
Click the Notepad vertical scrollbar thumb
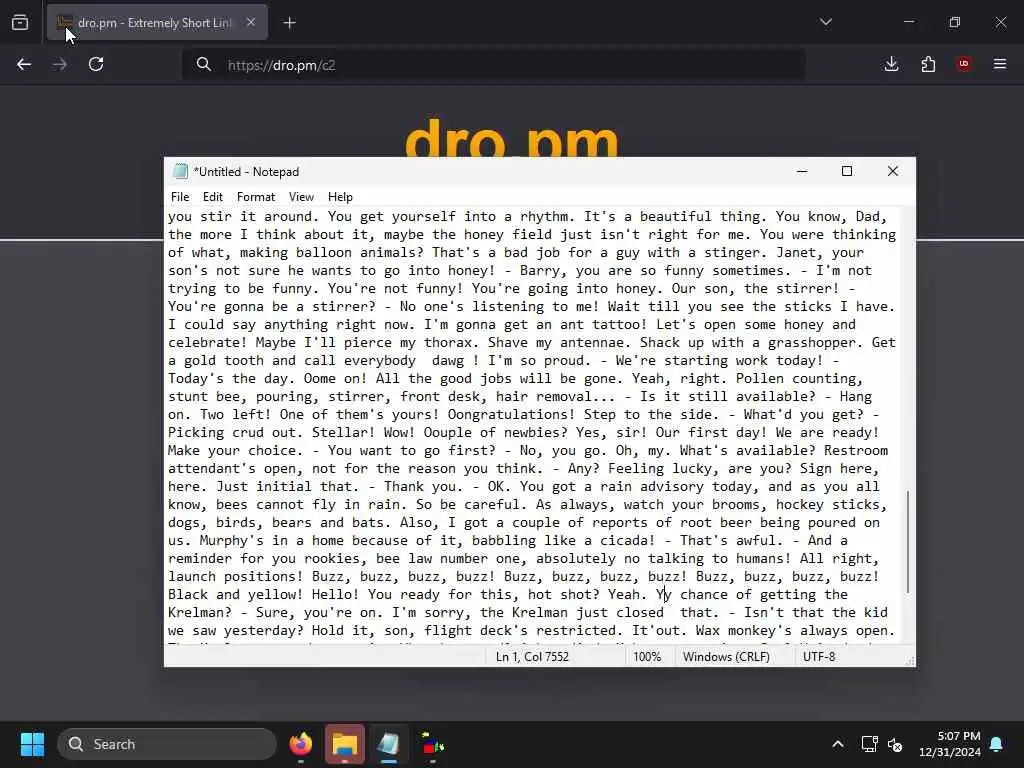click(908, 541)
